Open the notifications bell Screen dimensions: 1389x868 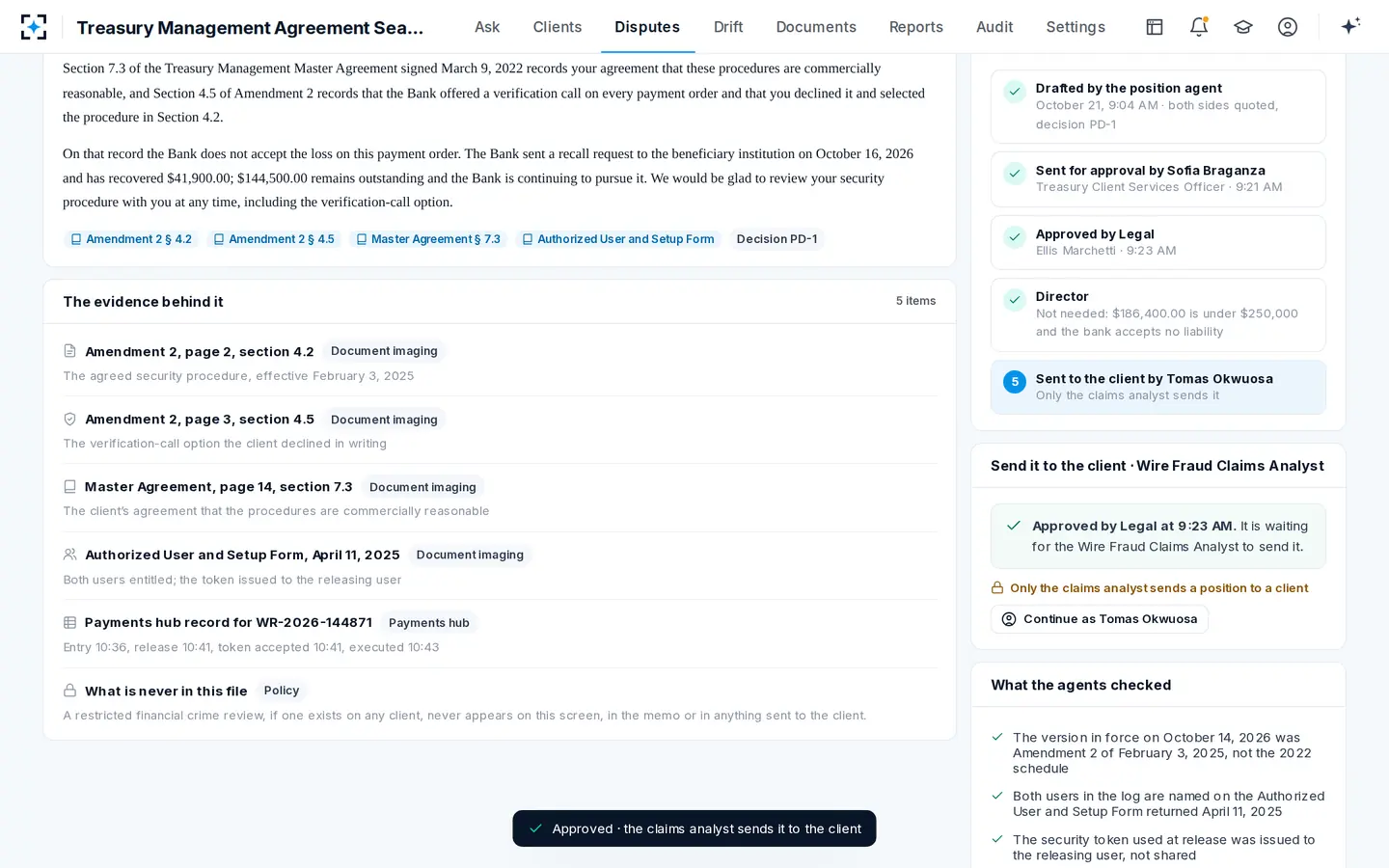tap(1199, 27)
